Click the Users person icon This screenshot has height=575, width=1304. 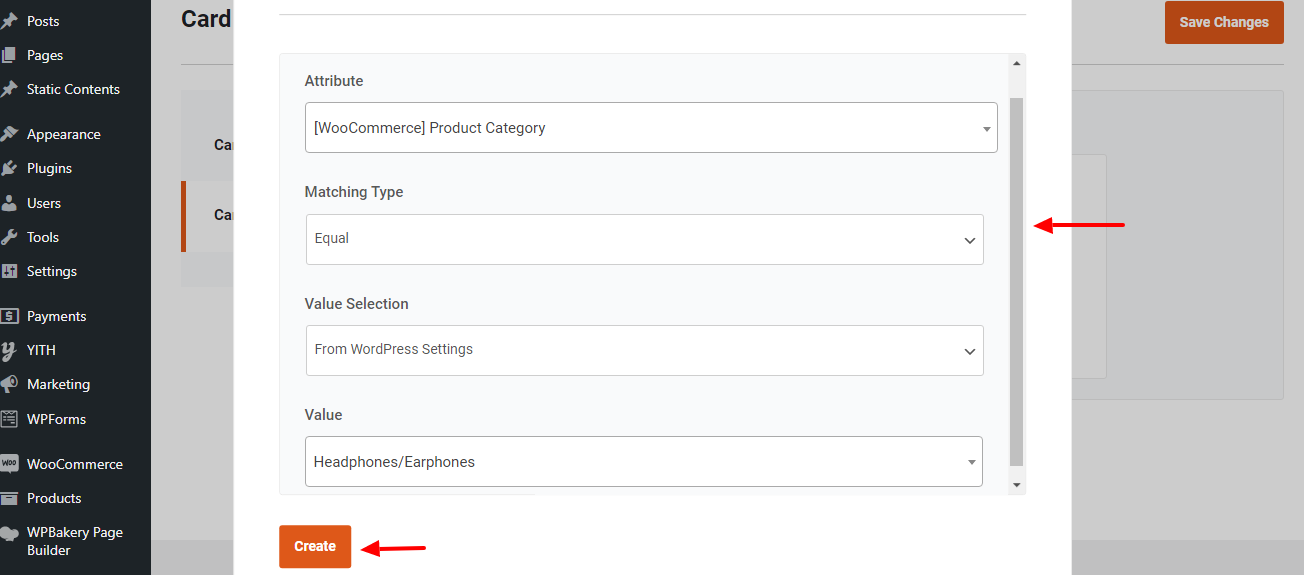[x=10, y=203]
